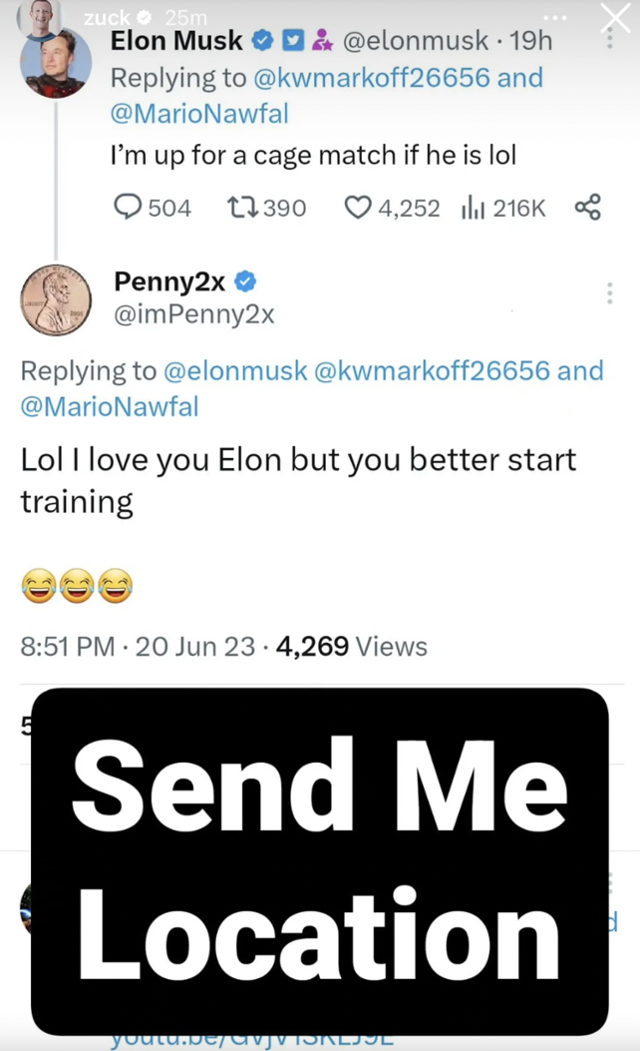Screen dimensions: 640x1051
Task: Open the Penny2x penny avatar
Action: pos(56,300)
